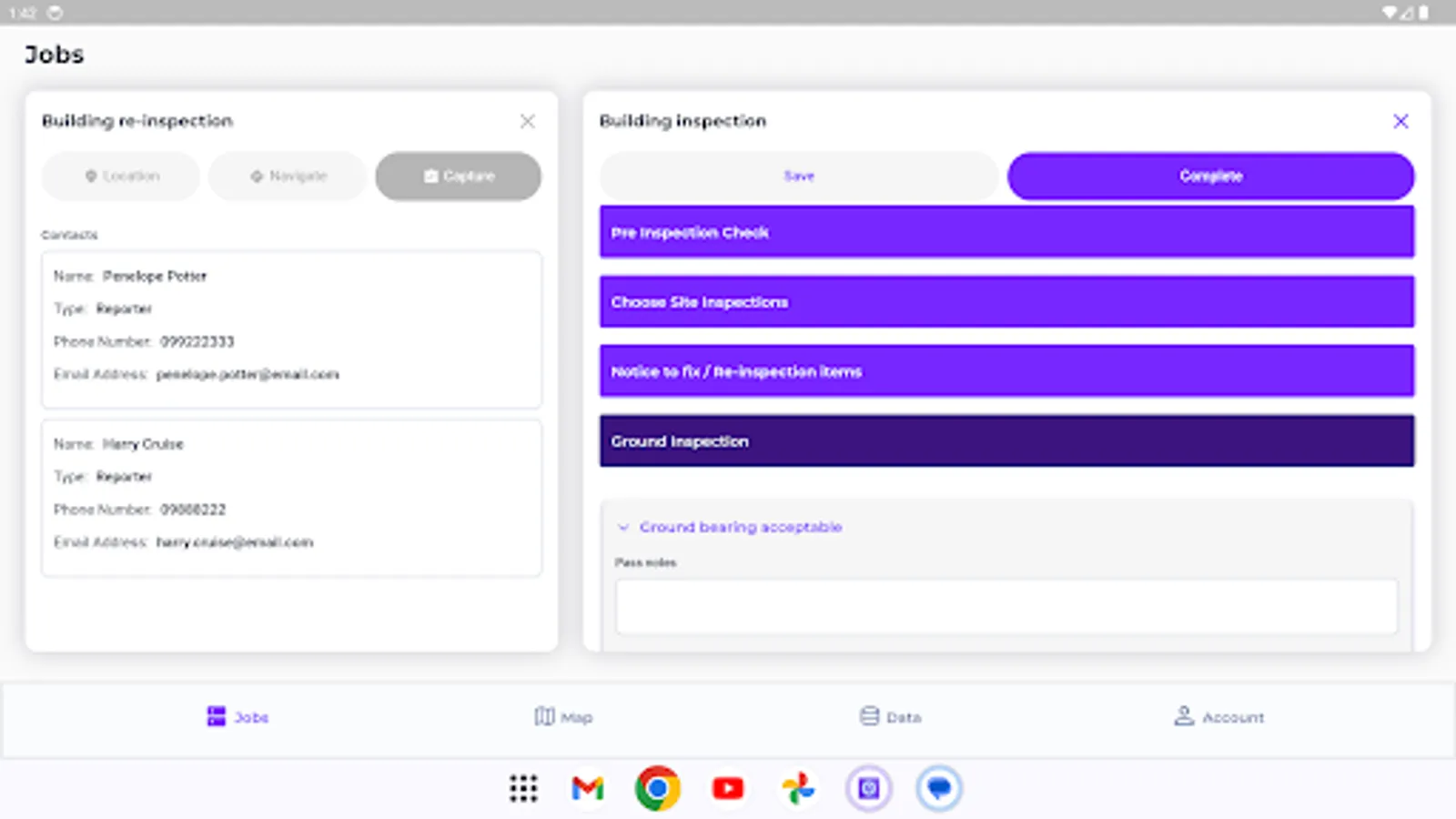Open Notice to fix / Re-inspection items

[x=1006, y=371]
